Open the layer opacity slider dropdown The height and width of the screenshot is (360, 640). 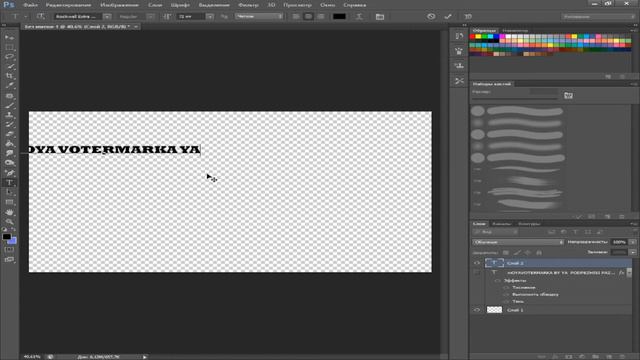tap(633, 242)
